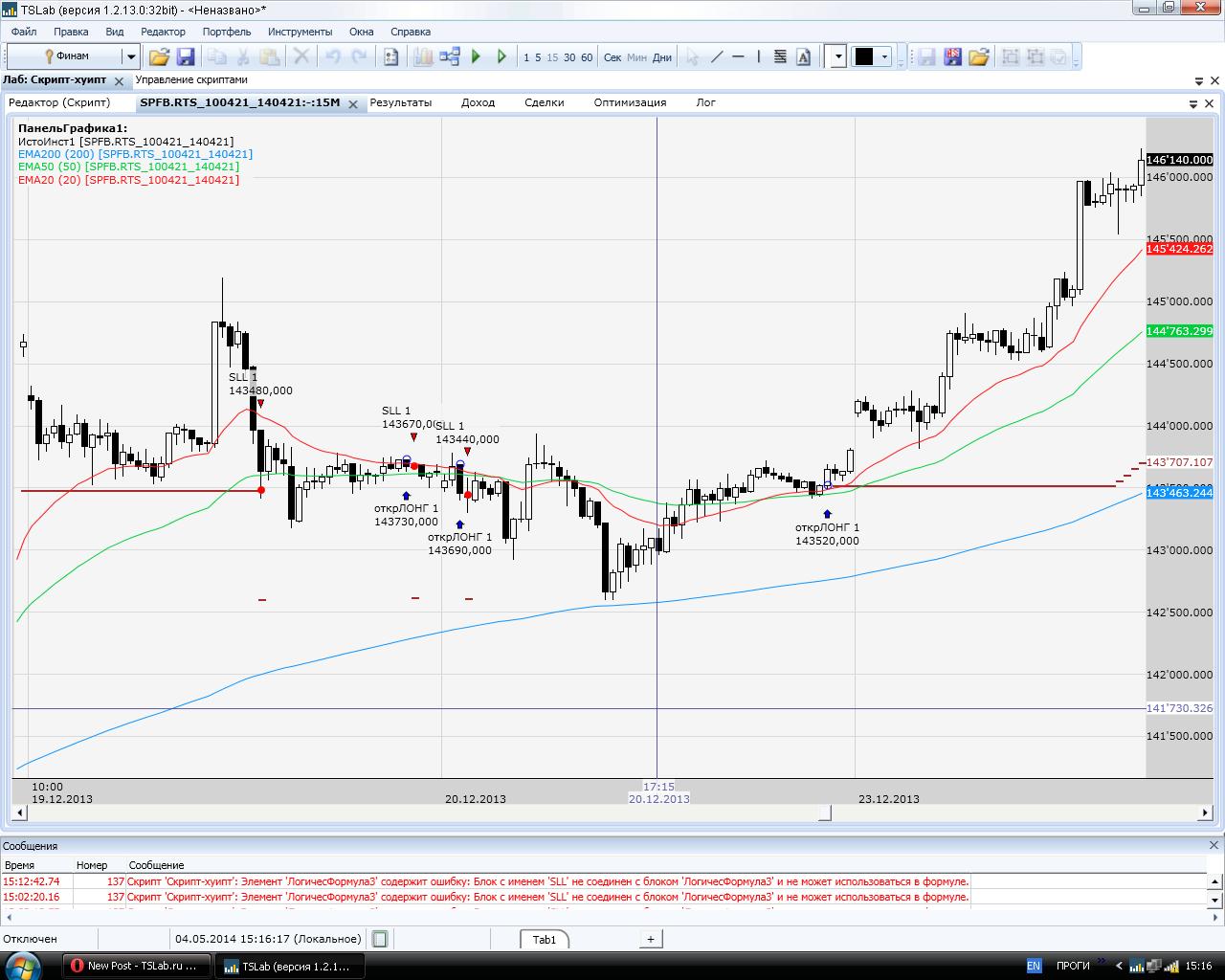
Task: Switch to Доход tab
Action: 478,102
